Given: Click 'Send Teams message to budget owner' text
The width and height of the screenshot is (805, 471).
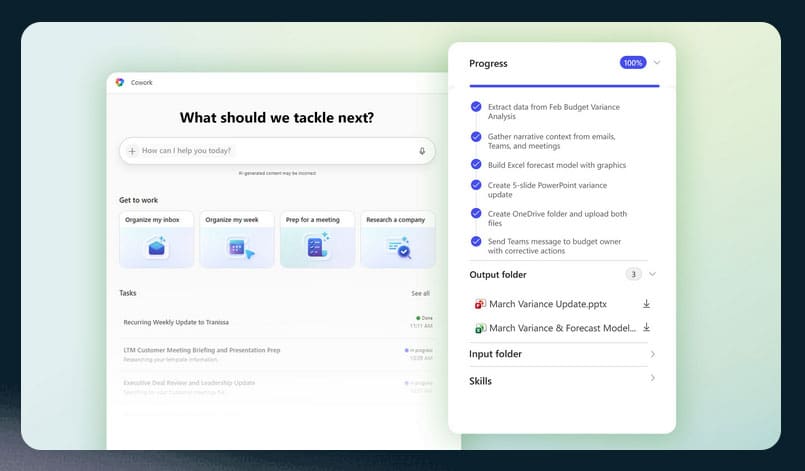Looking at the screenshot, I should pyautogui.click(x=554, y=241).
